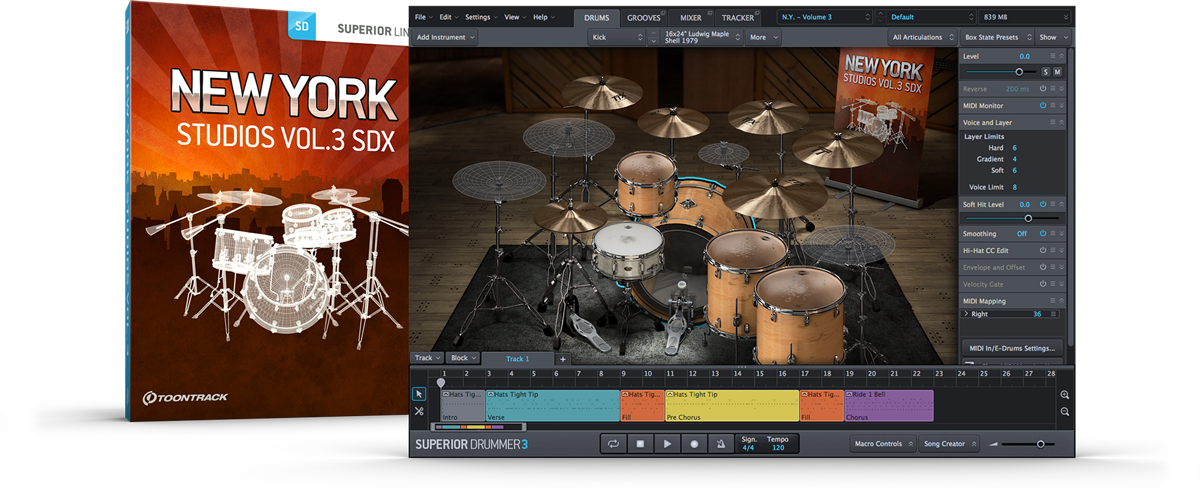Screen dimensions: 1200x493
Task: Collapse the Voice and Layer section
Action: click(1061, 122)
